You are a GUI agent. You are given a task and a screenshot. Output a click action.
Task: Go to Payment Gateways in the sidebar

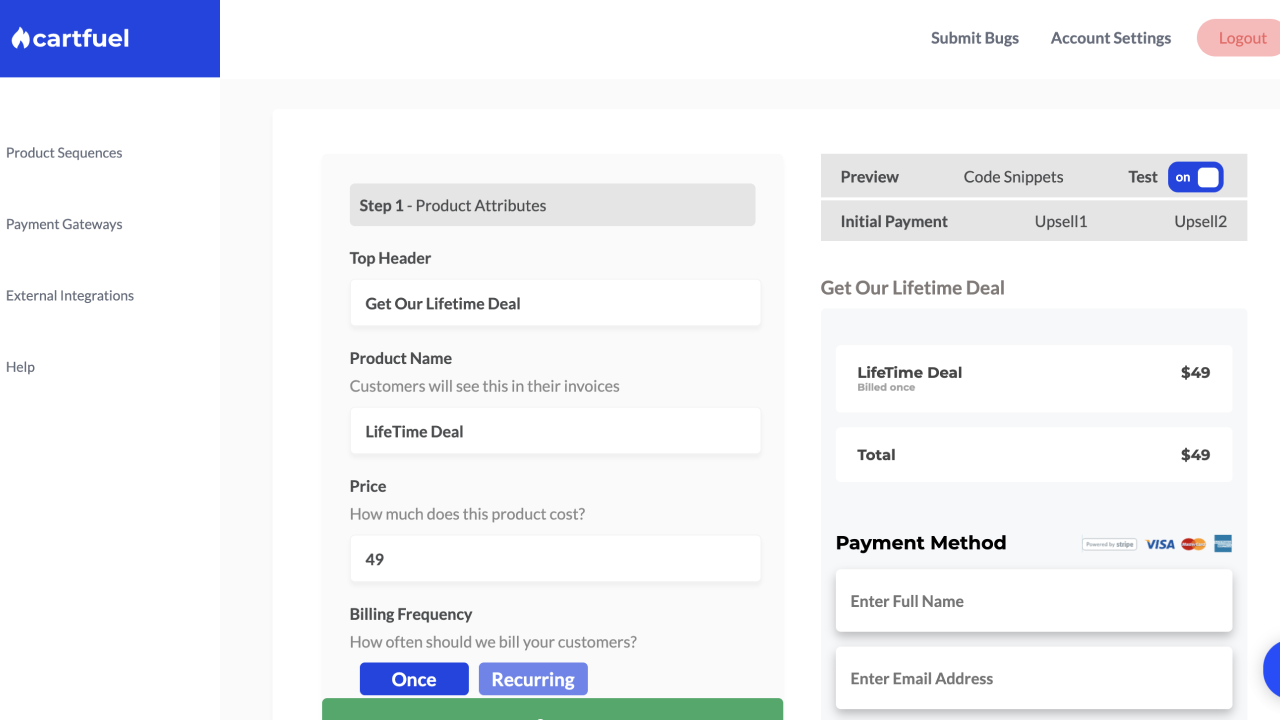point(64,224)
